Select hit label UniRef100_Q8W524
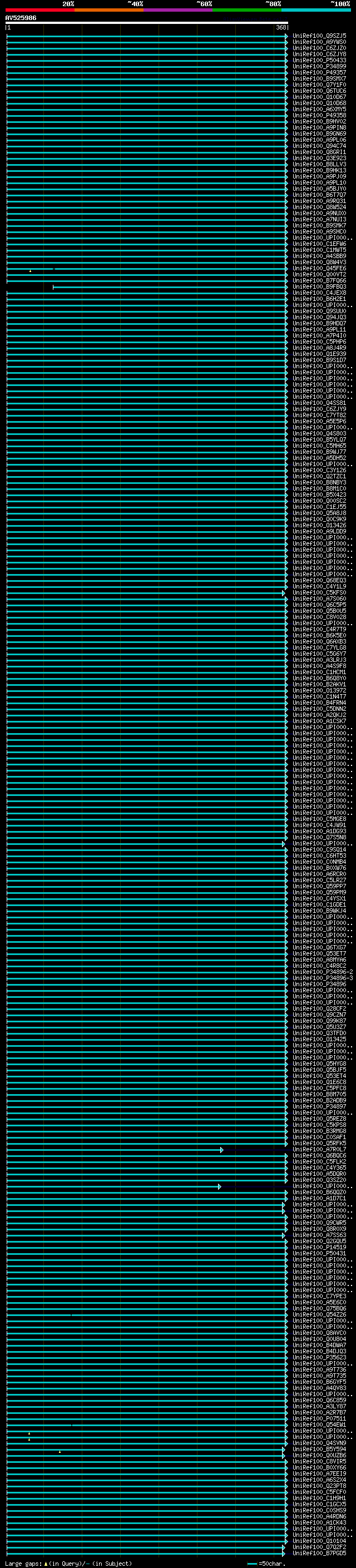356x1568 pixels. point(319,207)
